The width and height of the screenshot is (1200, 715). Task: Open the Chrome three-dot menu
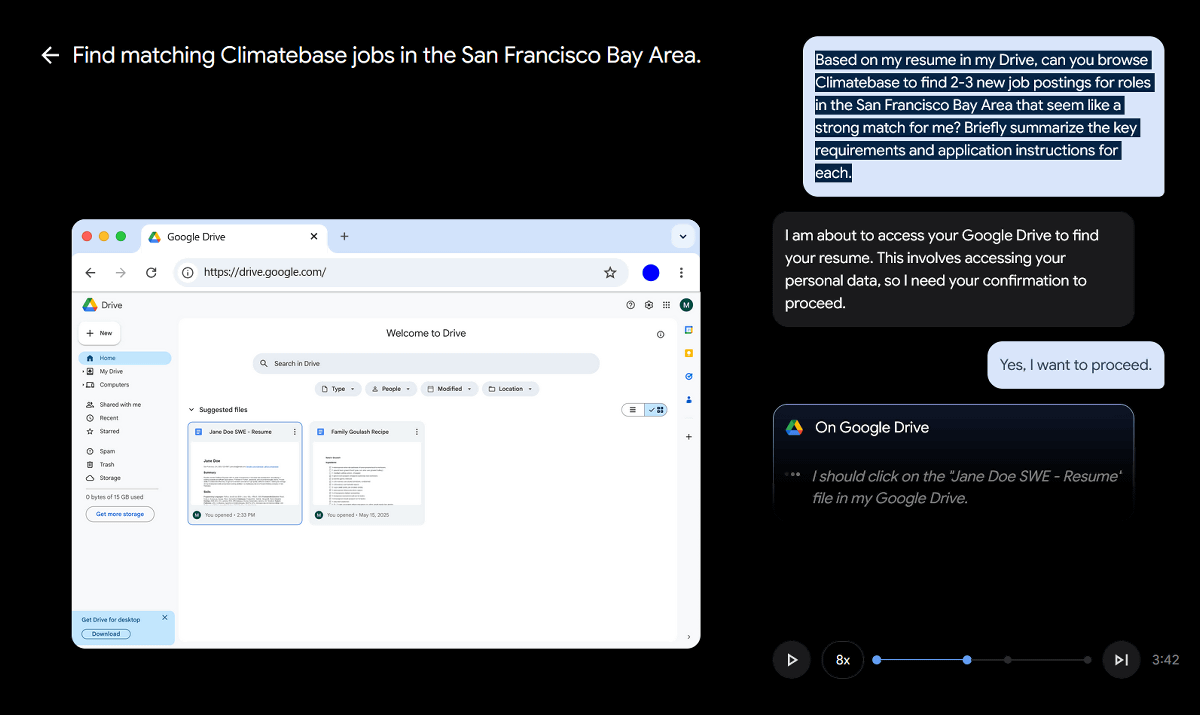point(682,272)
